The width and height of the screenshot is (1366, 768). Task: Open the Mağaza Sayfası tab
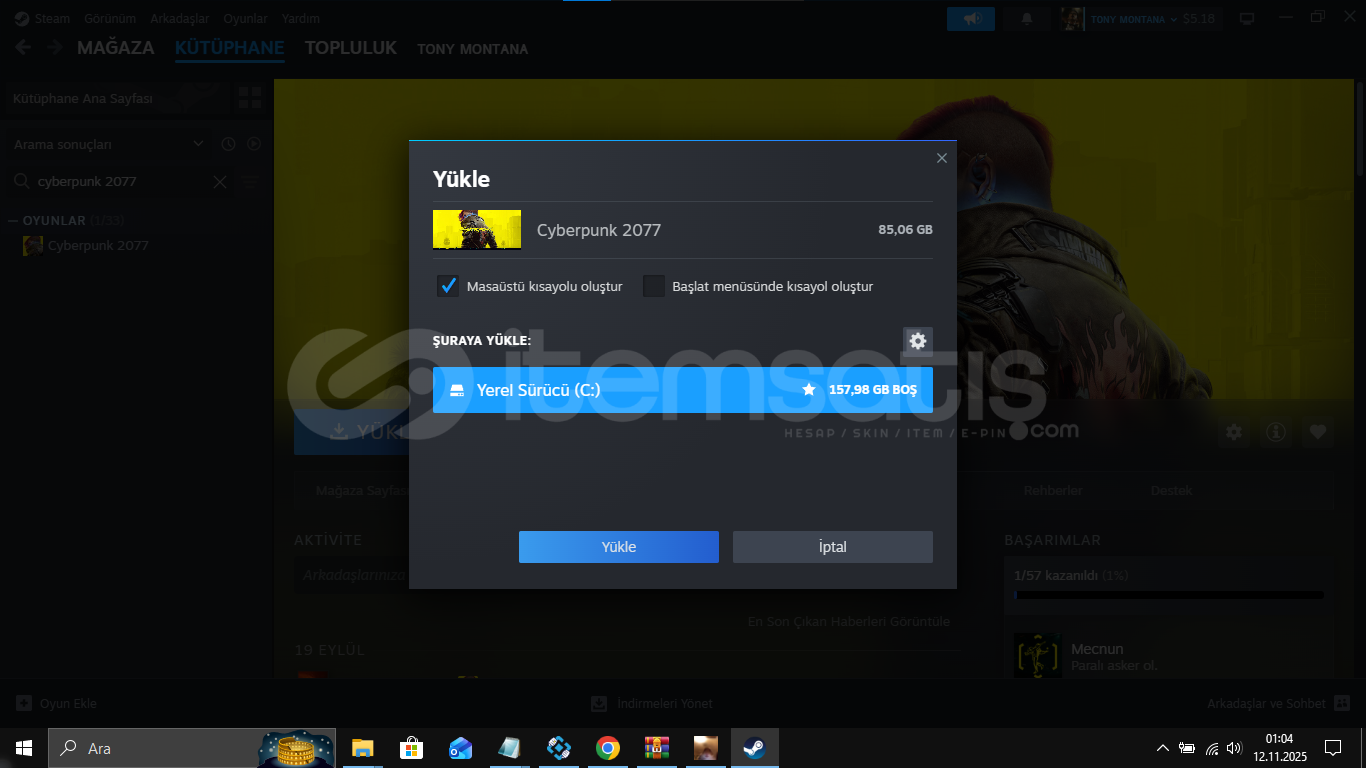point(362,491)
